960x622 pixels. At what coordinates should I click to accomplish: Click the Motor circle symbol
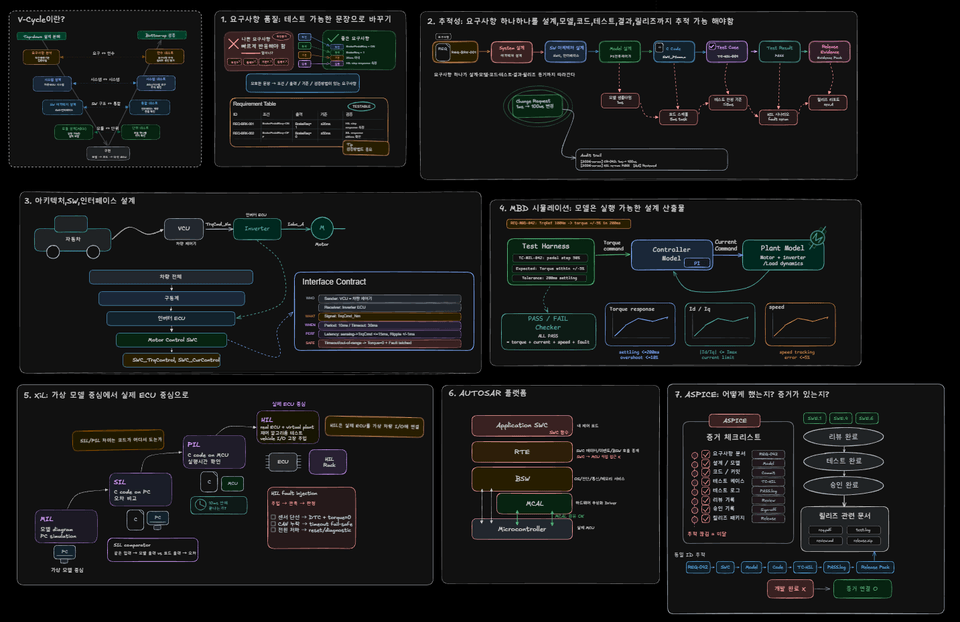[322, 228]
